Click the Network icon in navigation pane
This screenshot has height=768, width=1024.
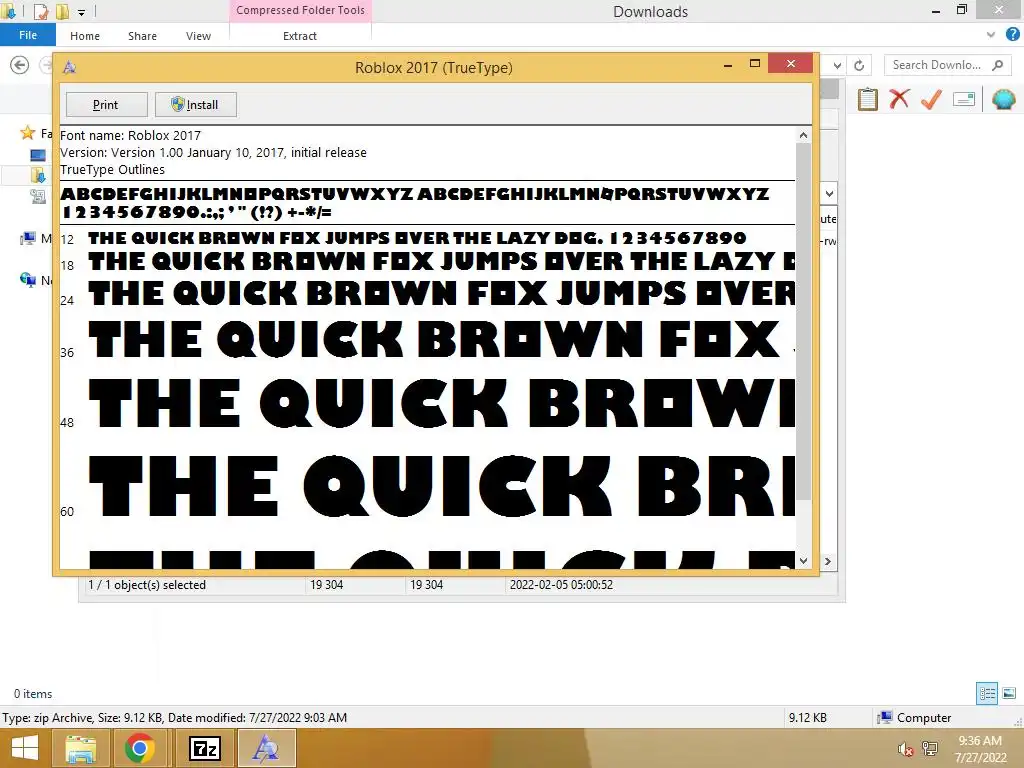(x=27, y=280)
